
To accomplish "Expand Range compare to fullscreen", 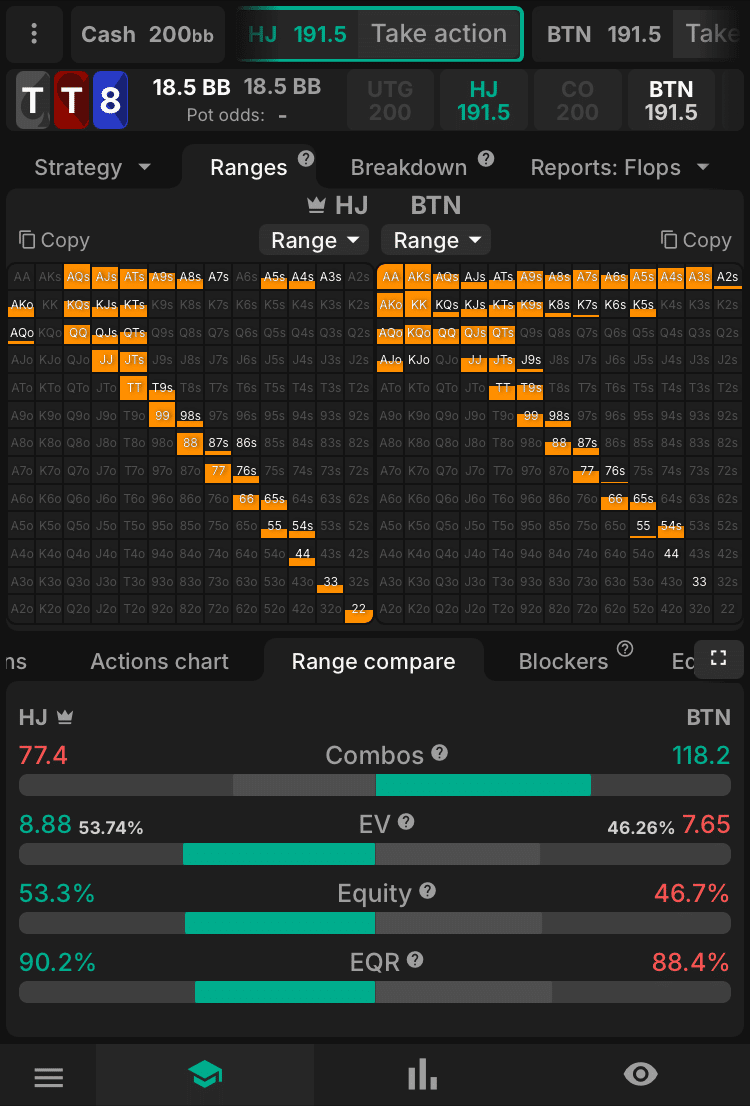I will tap(718, 659).
